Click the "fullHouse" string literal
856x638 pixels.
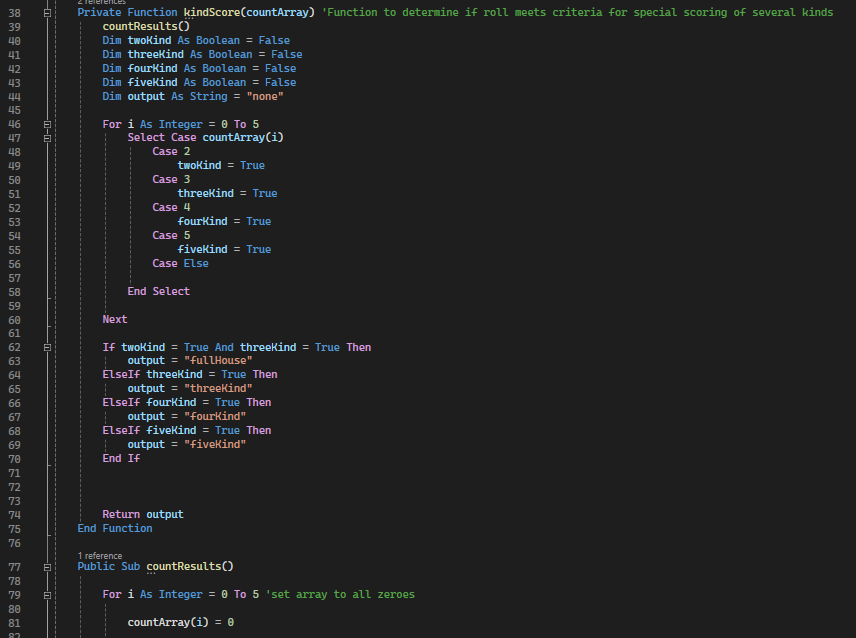[x=218, y=360]
